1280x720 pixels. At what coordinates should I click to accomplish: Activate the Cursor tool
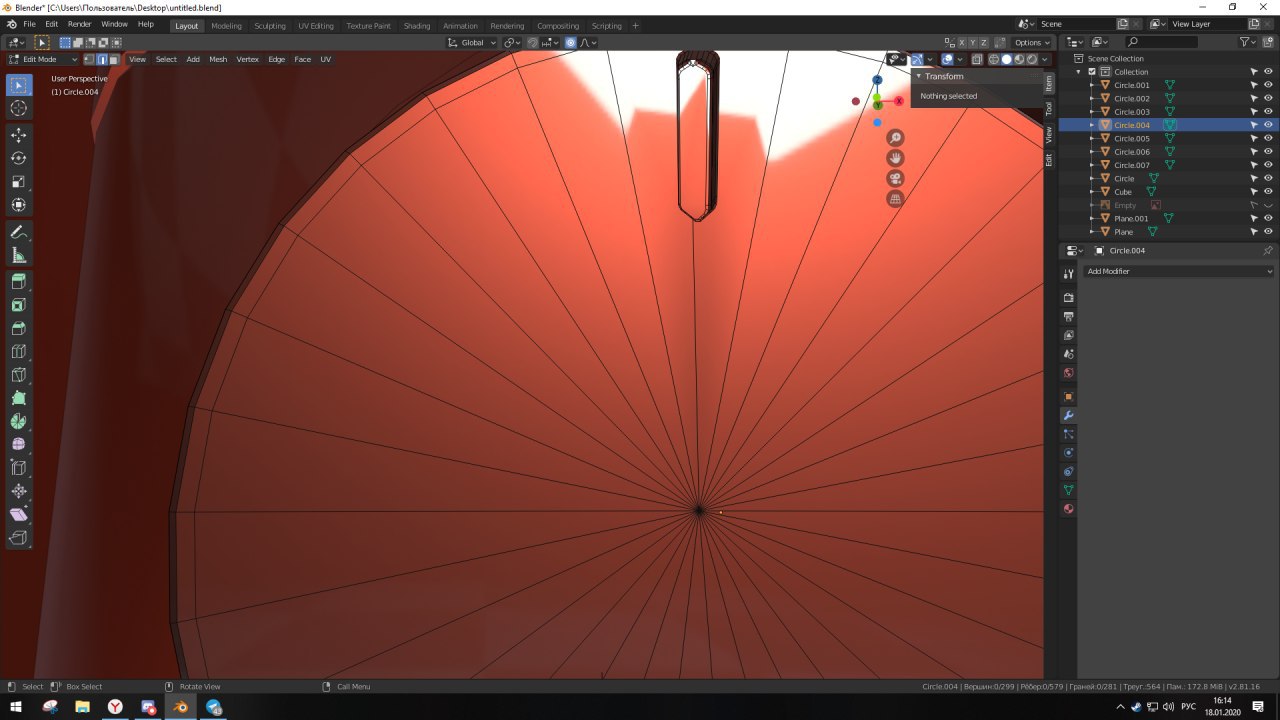pos(18,108)
